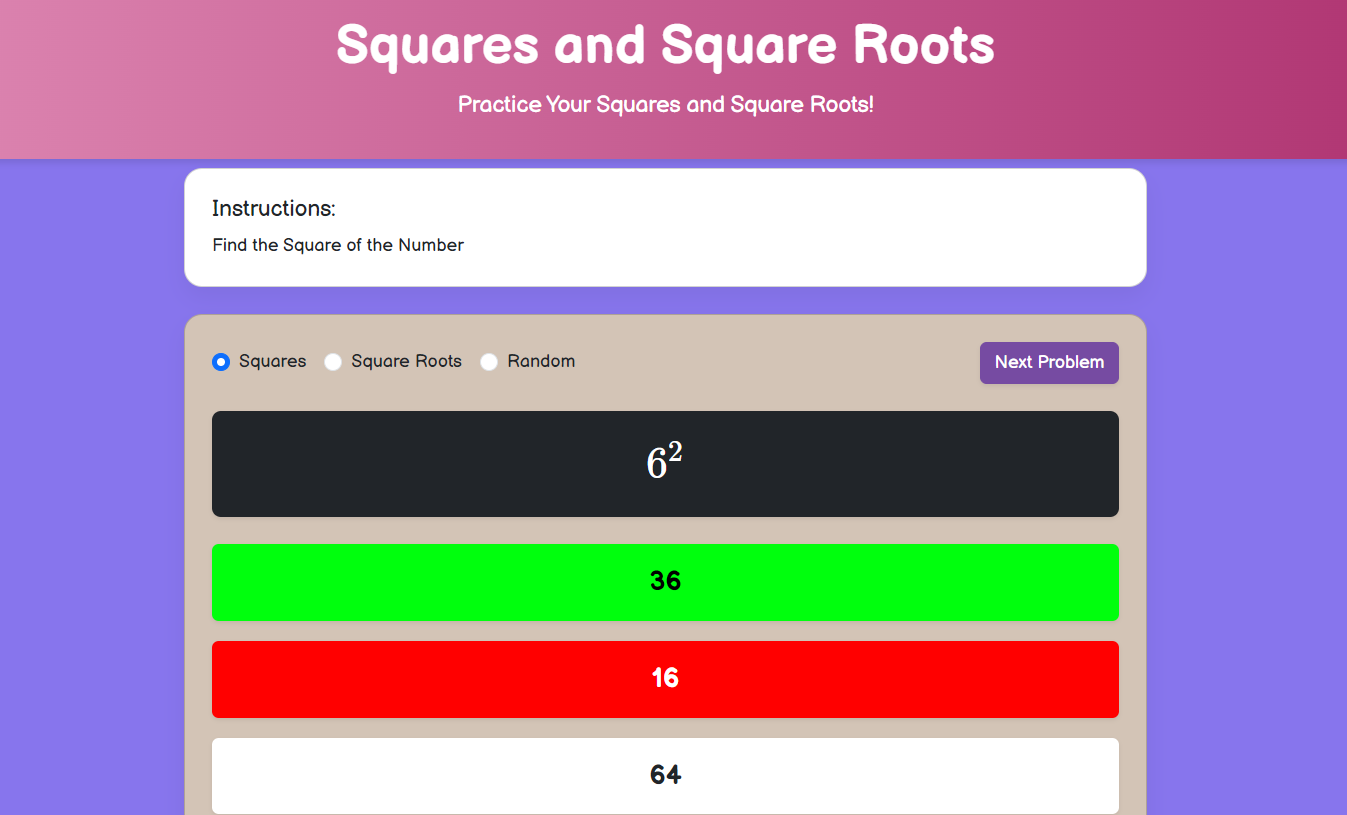Click the Square Roots label text
Viewport: 1347px width, 815px height.
(x=406, y=362)
